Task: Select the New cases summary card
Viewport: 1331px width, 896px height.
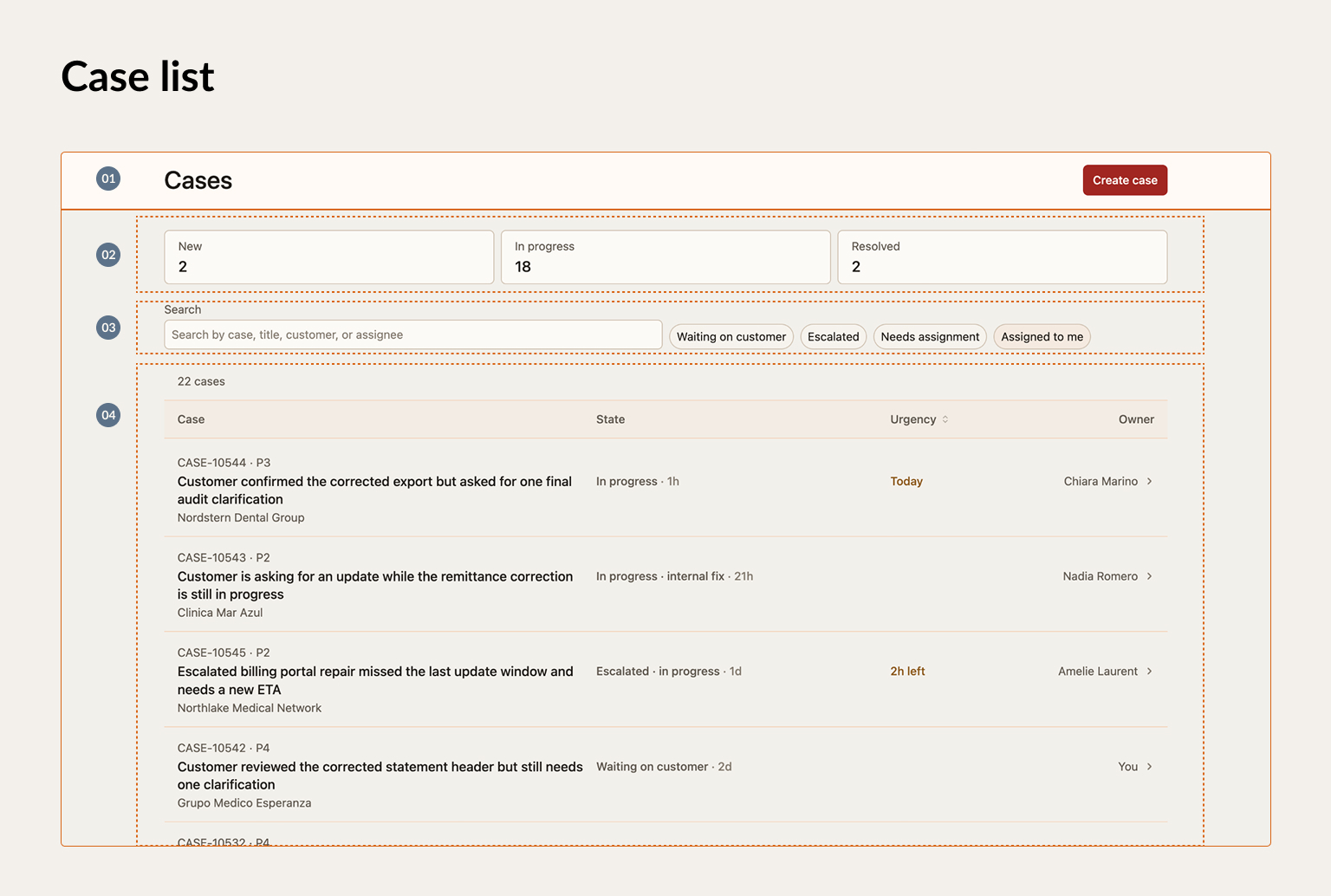Action: click(329, 256)
